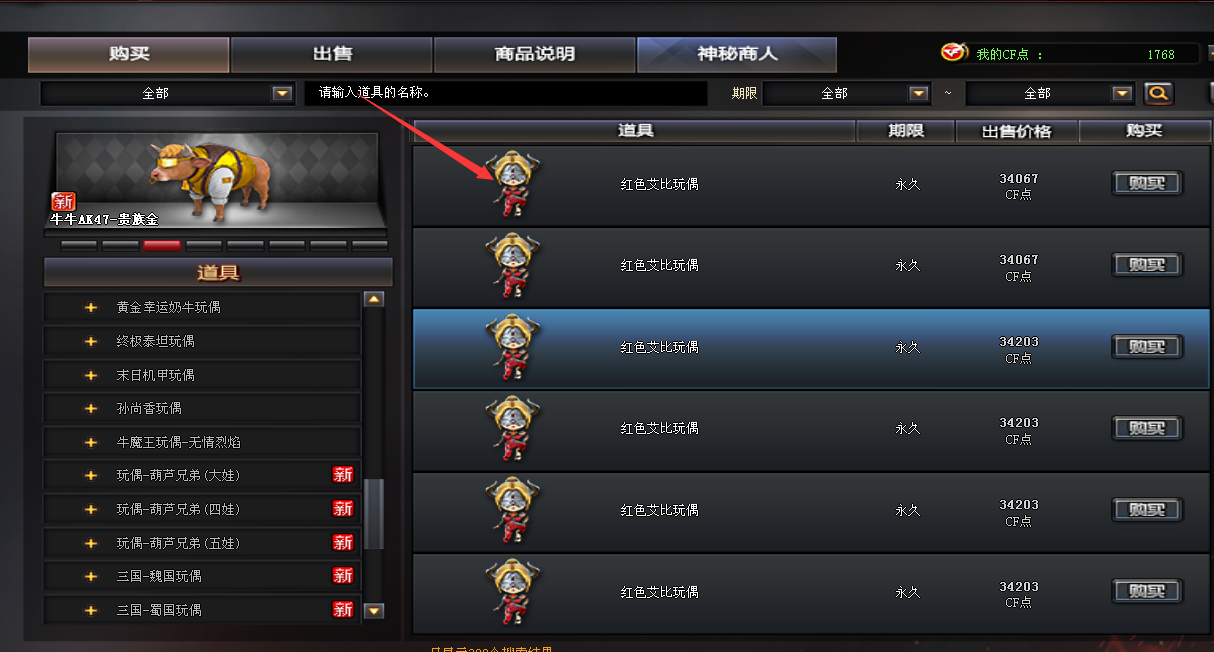Click the magnifier search icon button
1214x652 pixels.
(x=1158, y=93)
